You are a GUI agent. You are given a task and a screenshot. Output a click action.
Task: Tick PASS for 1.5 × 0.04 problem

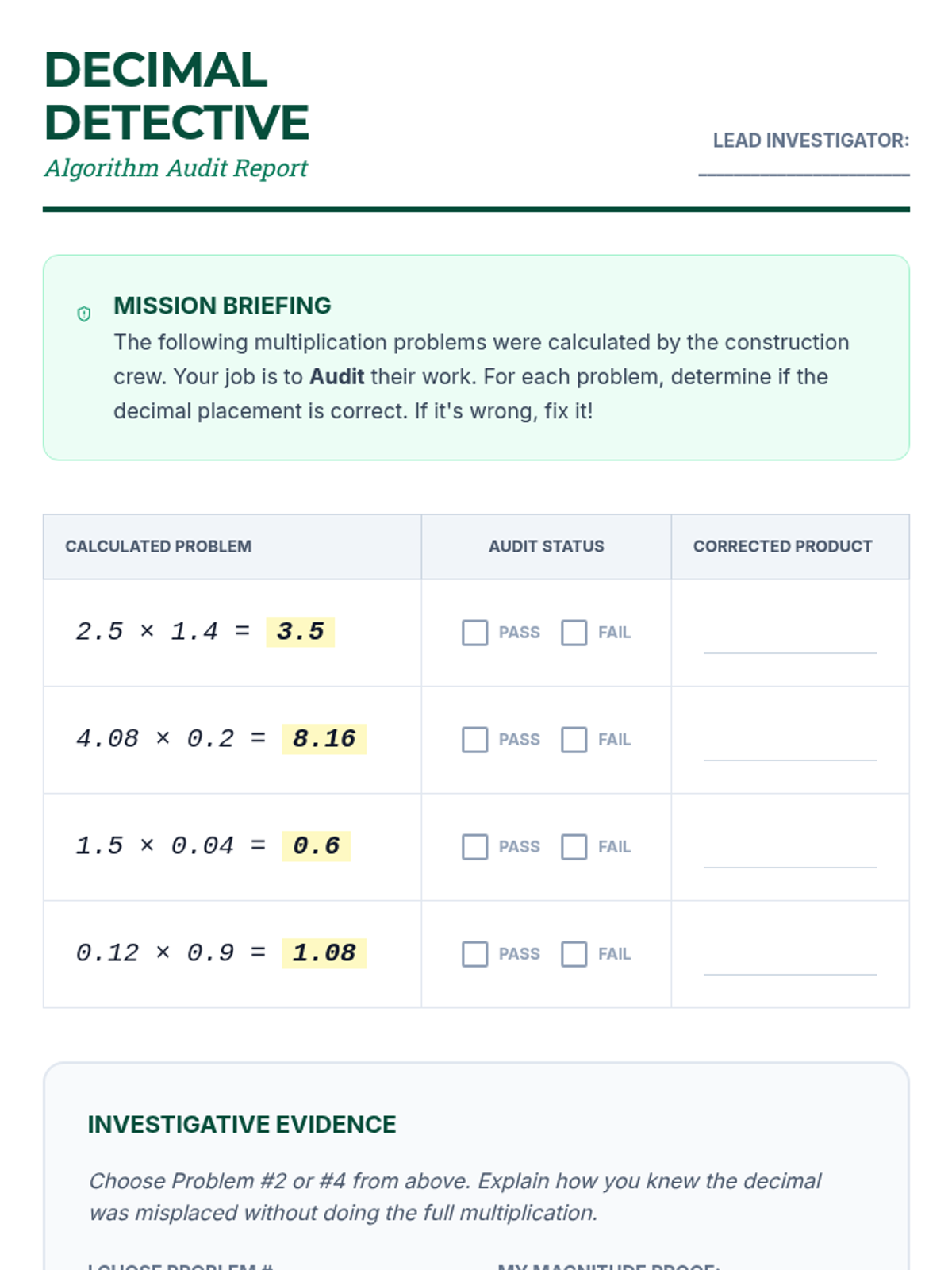pyautogui.click(x=474, y=847)
